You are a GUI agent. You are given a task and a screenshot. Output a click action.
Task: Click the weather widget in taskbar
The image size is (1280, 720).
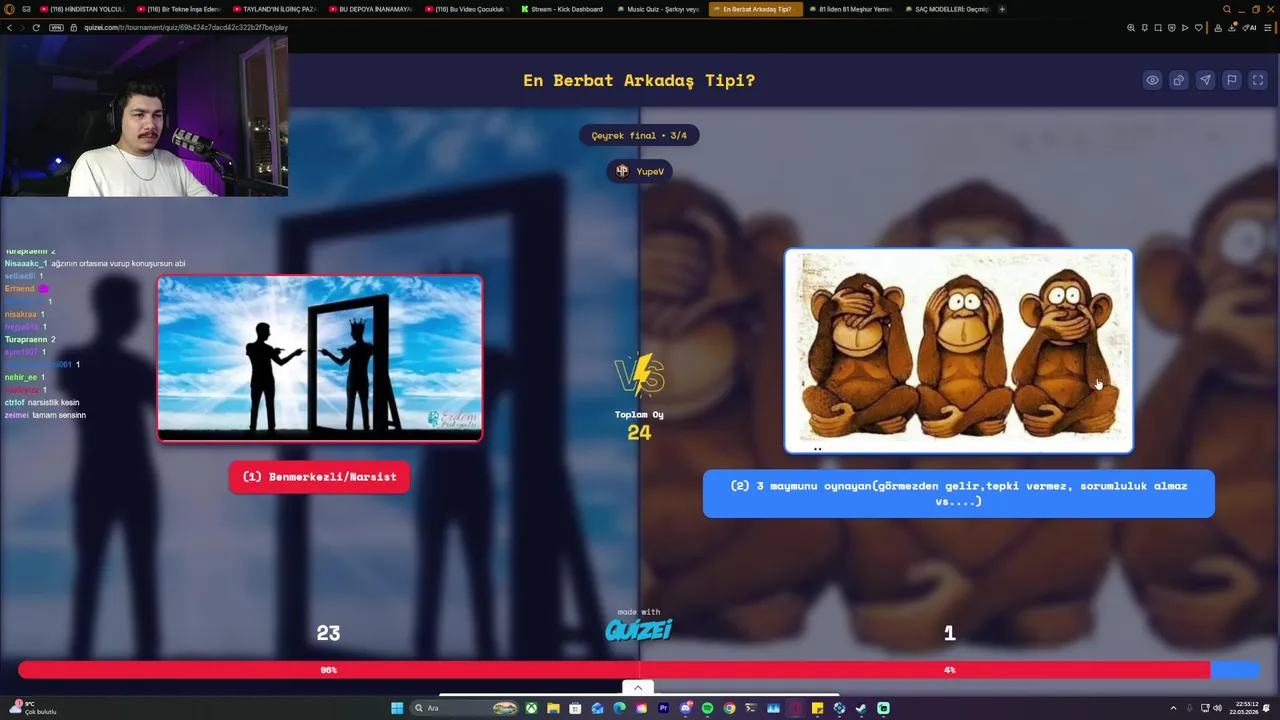[33, 708]
